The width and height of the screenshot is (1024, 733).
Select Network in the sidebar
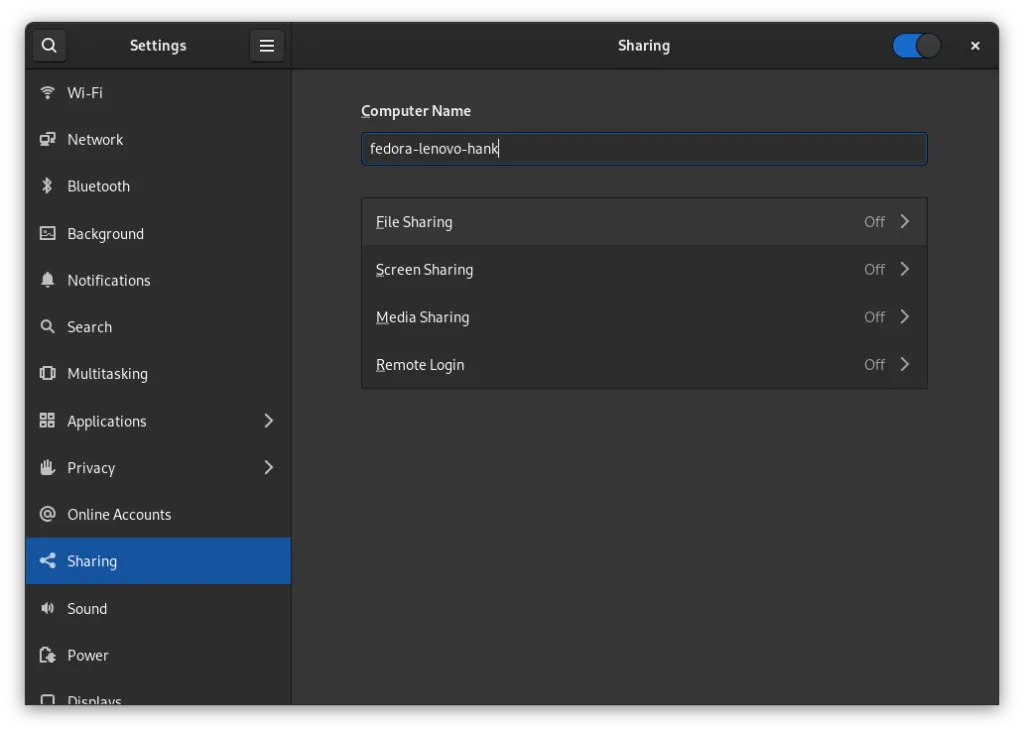click(x=95, y=140)
